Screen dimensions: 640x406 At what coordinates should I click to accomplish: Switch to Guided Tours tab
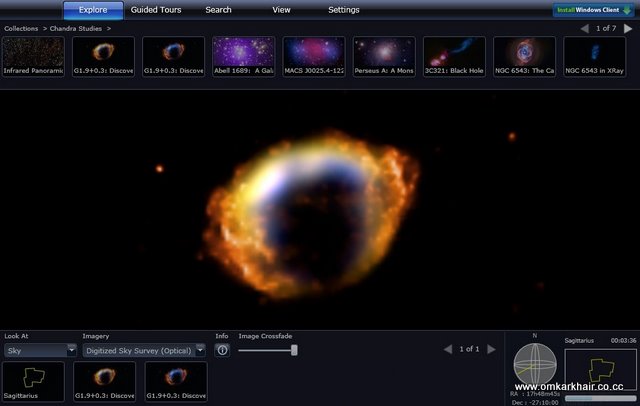156,10
